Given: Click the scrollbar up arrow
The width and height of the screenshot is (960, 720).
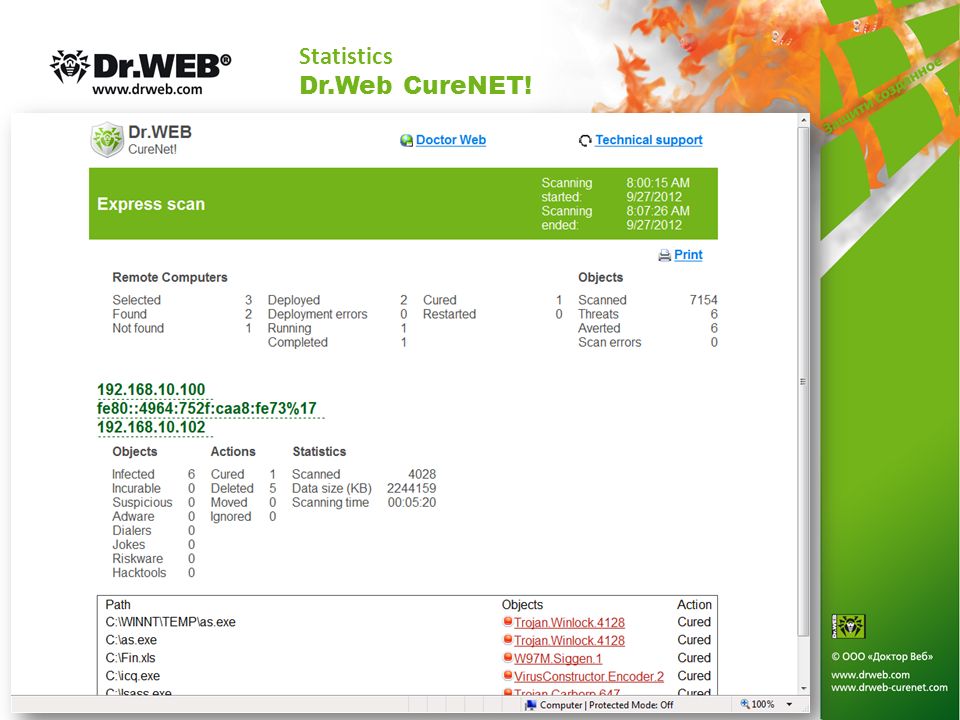Looking at the screenshot, I should [x=803, y=121].
